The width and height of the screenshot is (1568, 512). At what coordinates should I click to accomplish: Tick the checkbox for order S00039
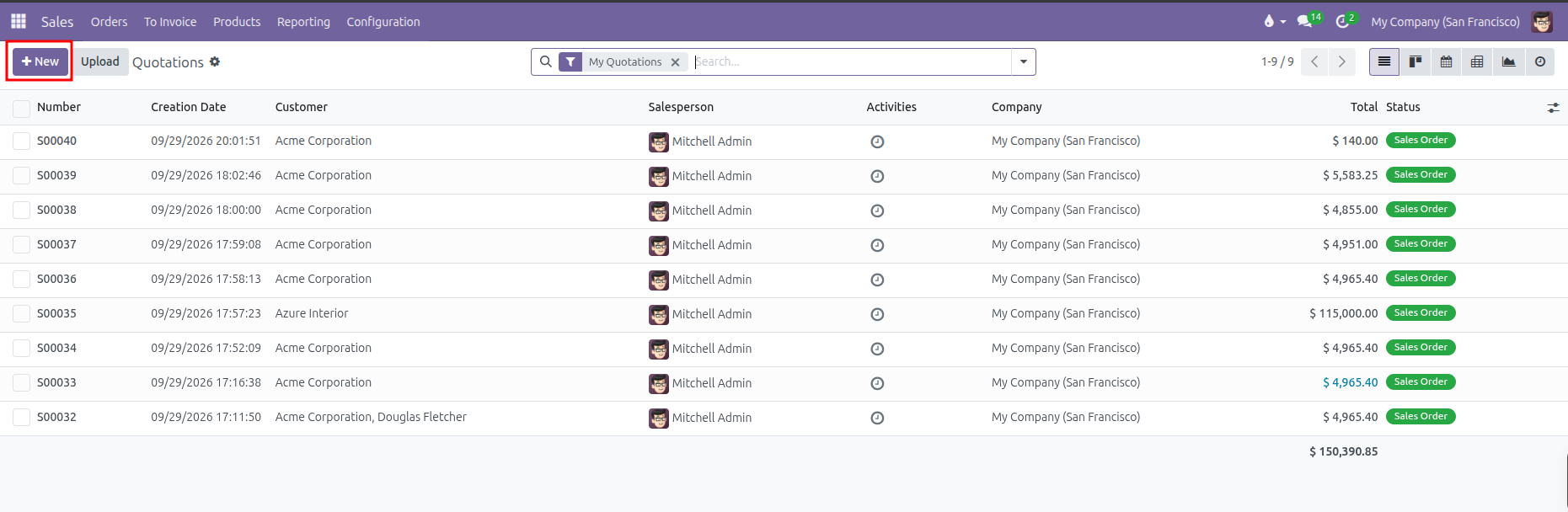coord(21,176)
